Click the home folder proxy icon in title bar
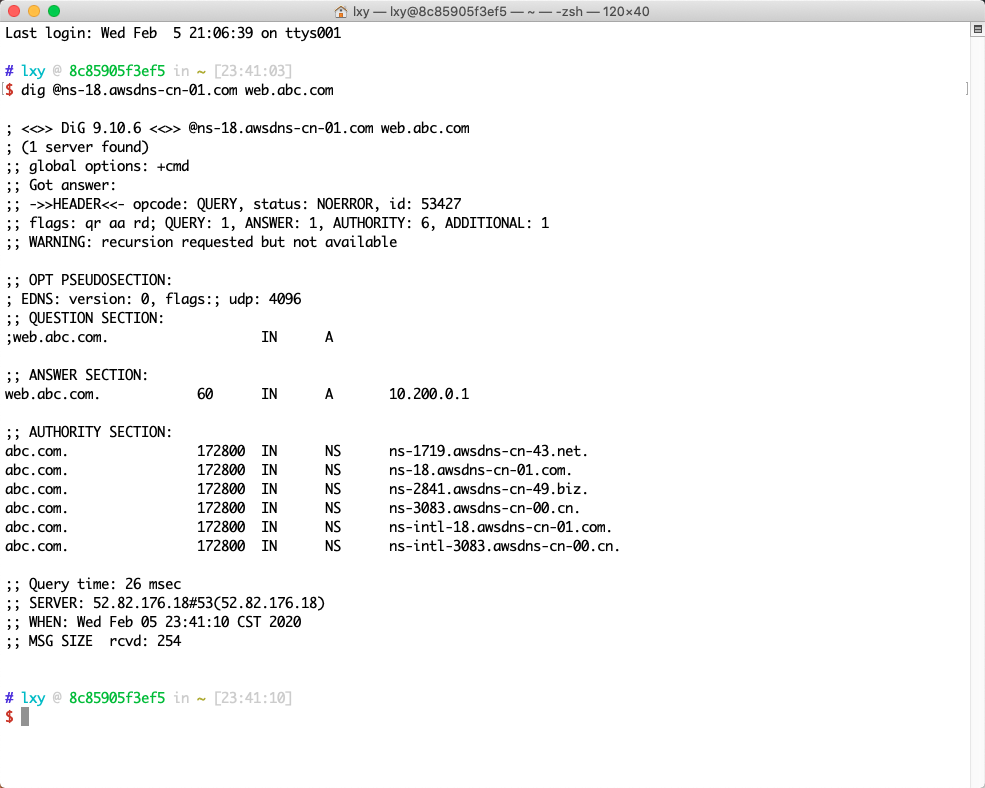The width and height of the screenshot is (985, 788). [341, 11]
